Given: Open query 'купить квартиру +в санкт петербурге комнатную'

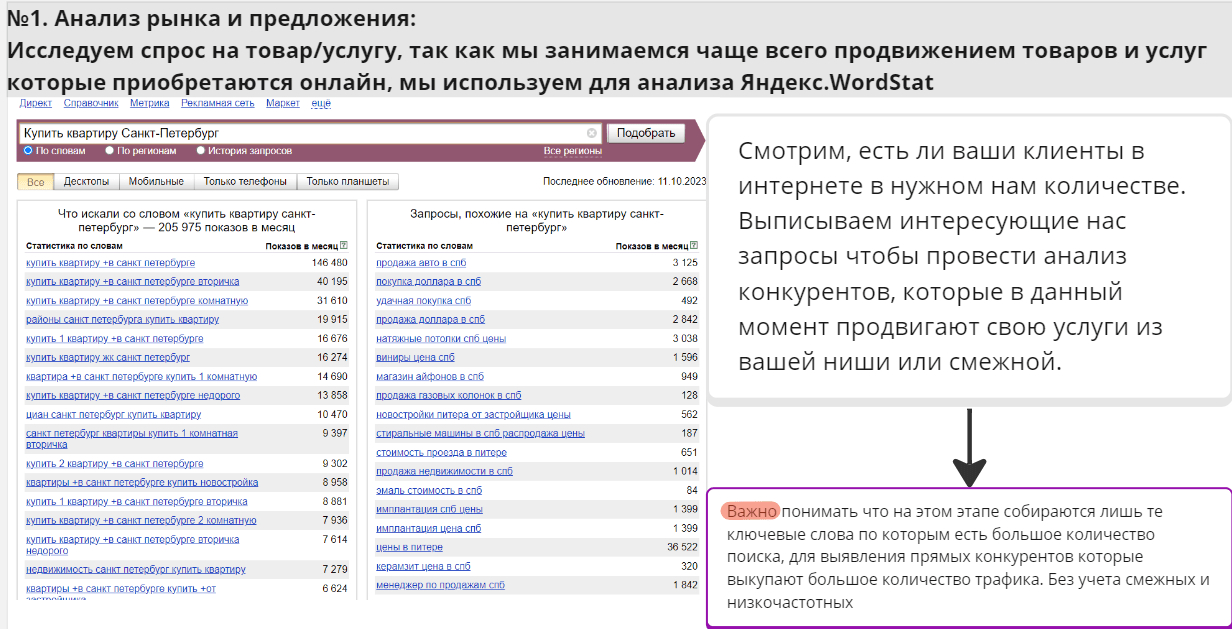Looking at the screenshot, I should (137, 300).
